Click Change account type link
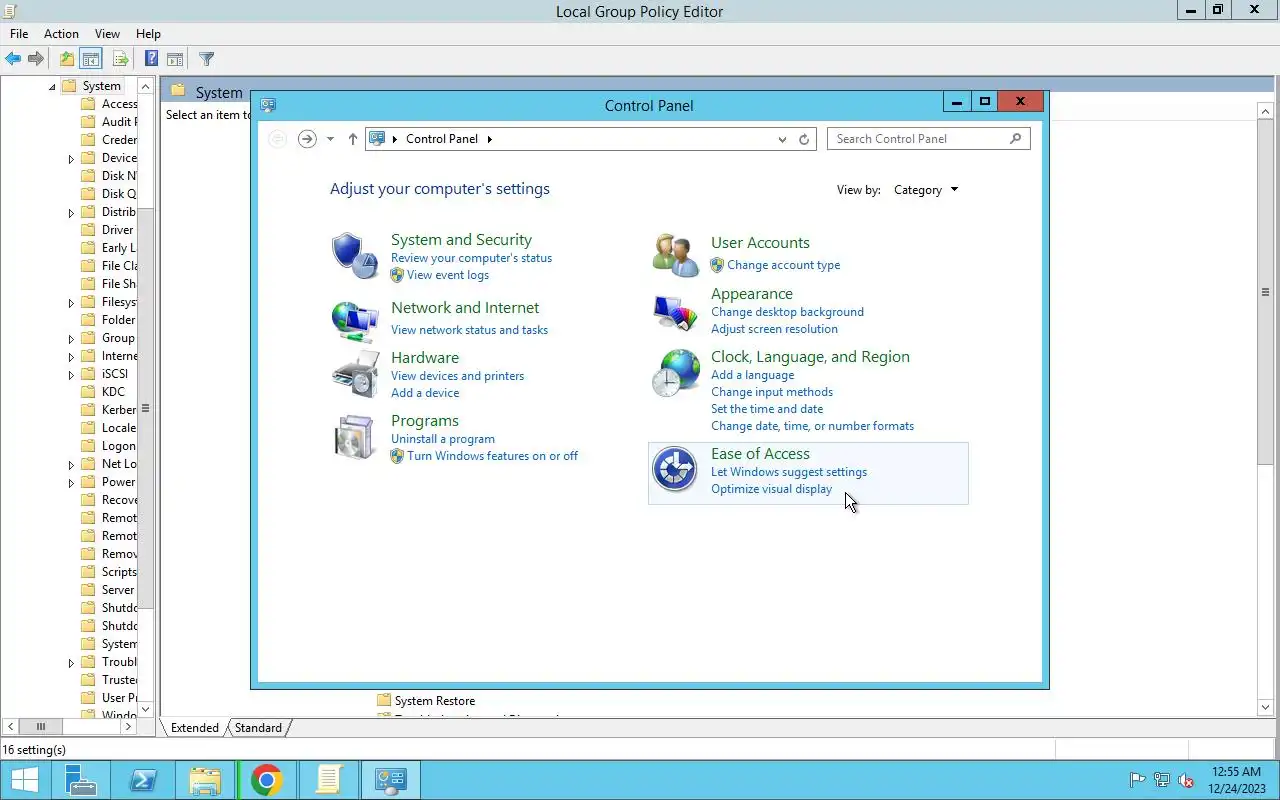 coord(784,265)
